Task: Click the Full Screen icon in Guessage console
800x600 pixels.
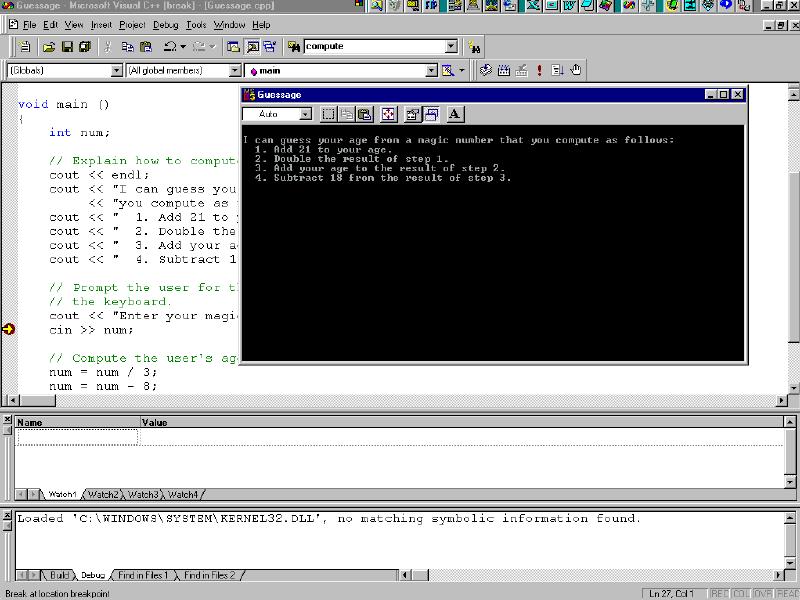Action: coord(389,114)
